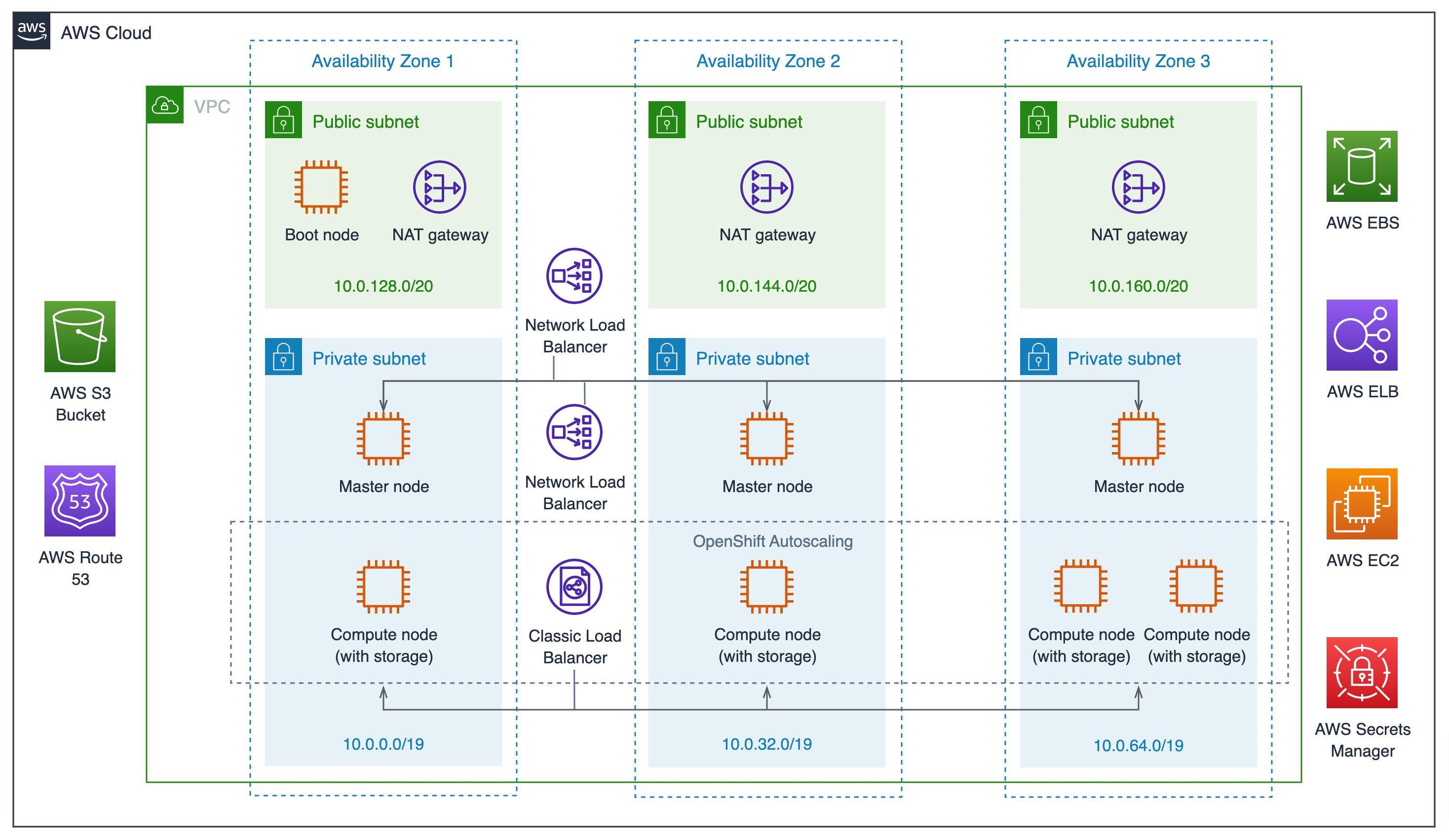This screenshot has width=1449, height=840.
Task: Click Zone 3 public subnet lock icon
Action: pyautogui.click(x=1038, y=119)
